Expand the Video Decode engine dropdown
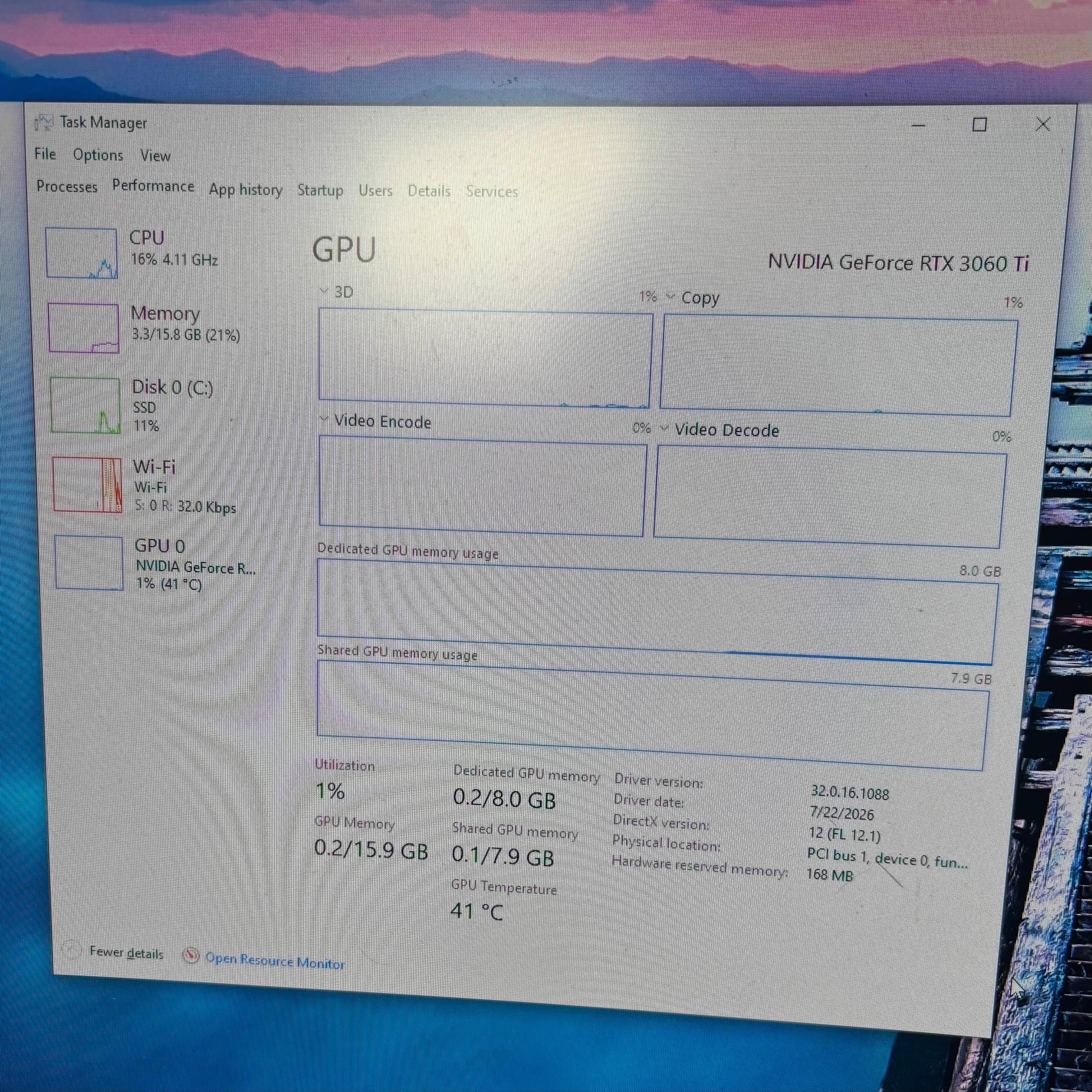The width and height of the screenshot is (1092, 1092). click(664, 429)
